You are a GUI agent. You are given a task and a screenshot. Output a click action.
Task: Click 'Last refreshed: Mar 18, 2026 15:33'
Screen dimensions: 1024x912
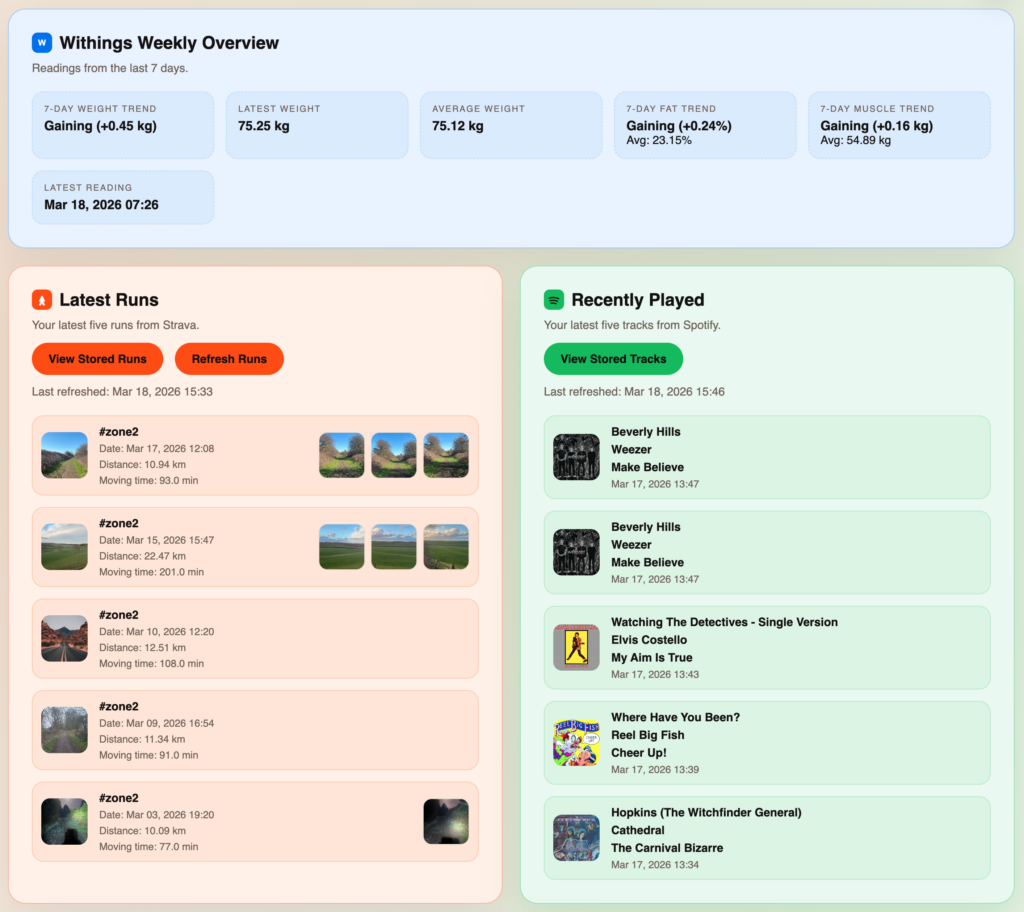tap(122, 392)
